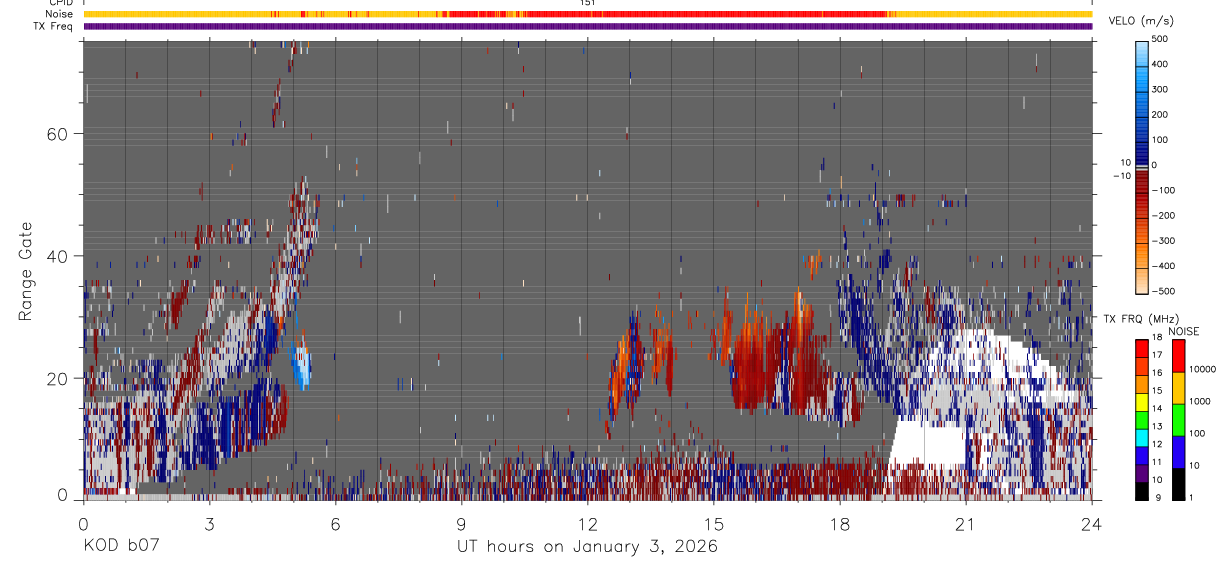
Task: Click the 1000 tick on NOISE legend
Action: (x=1199, y=403)
